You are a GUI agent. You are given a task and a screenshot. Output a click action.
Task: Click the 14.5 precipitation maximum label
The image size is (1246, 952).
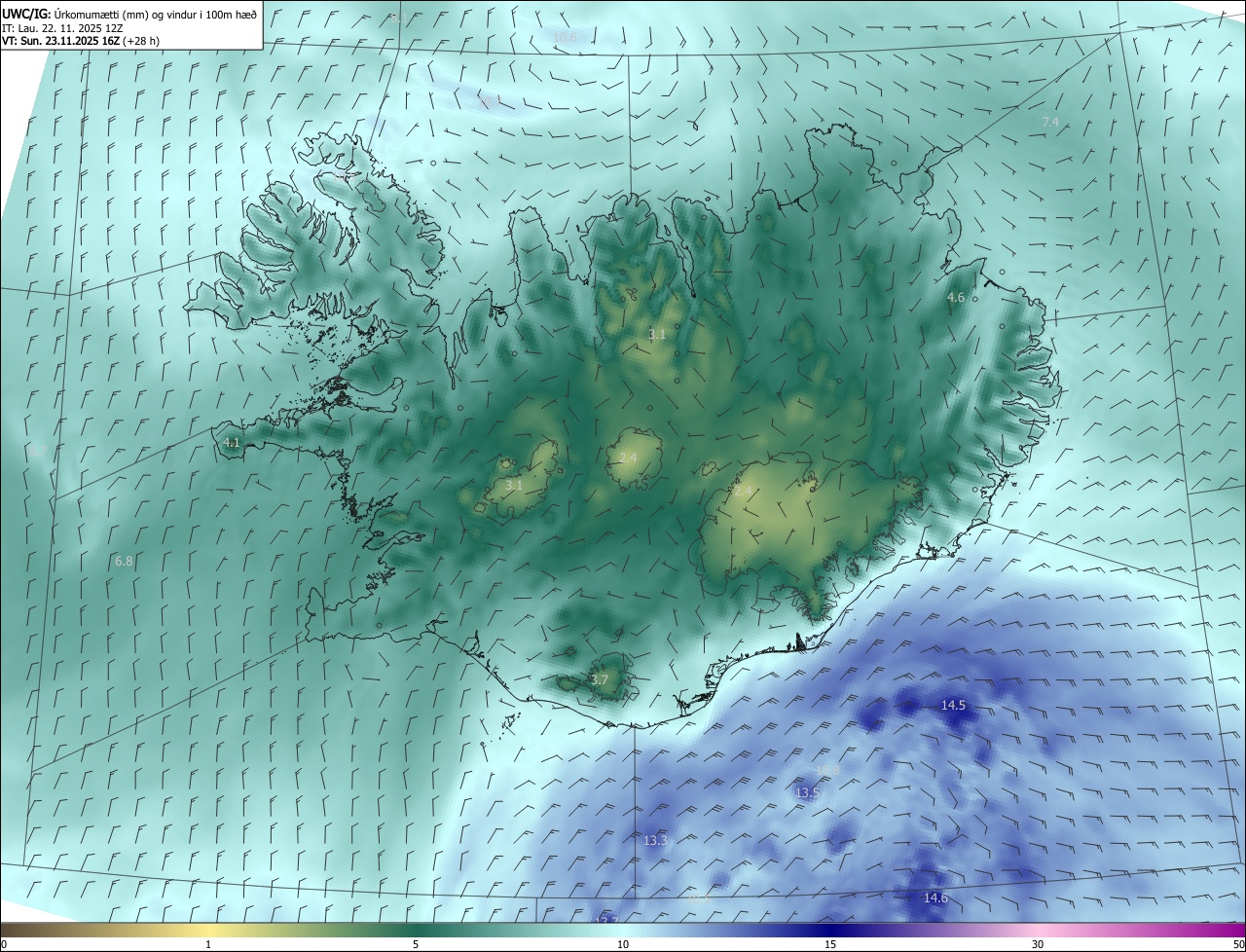pyautogui.click(x=953, y=705)
